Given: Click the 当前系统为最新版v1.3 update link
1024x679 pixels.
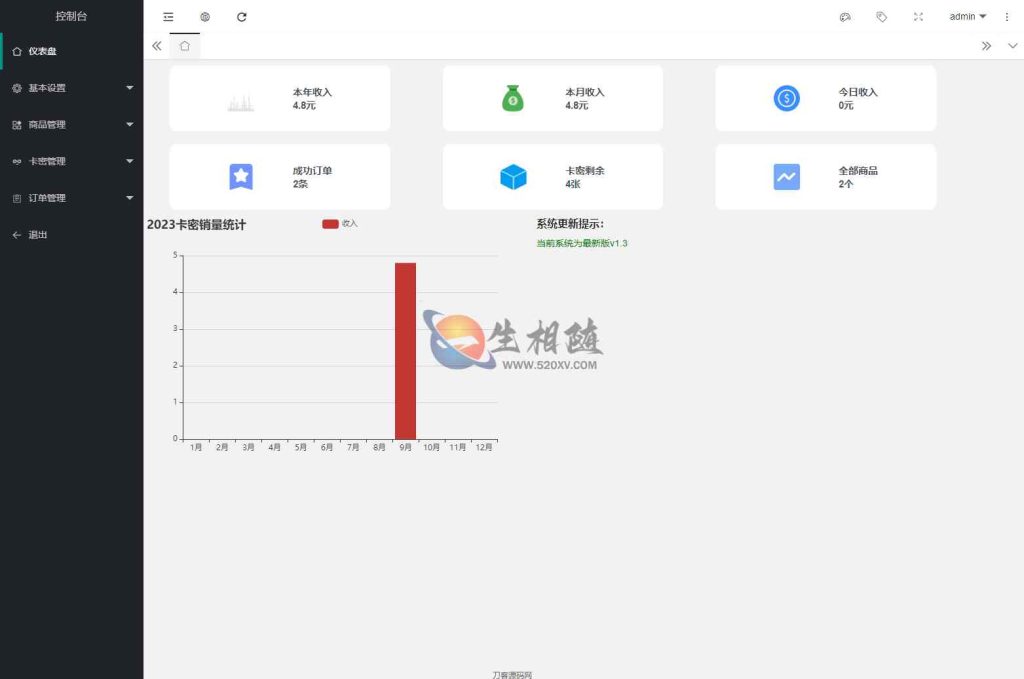Looking at the screenshot, I should 581,243.
